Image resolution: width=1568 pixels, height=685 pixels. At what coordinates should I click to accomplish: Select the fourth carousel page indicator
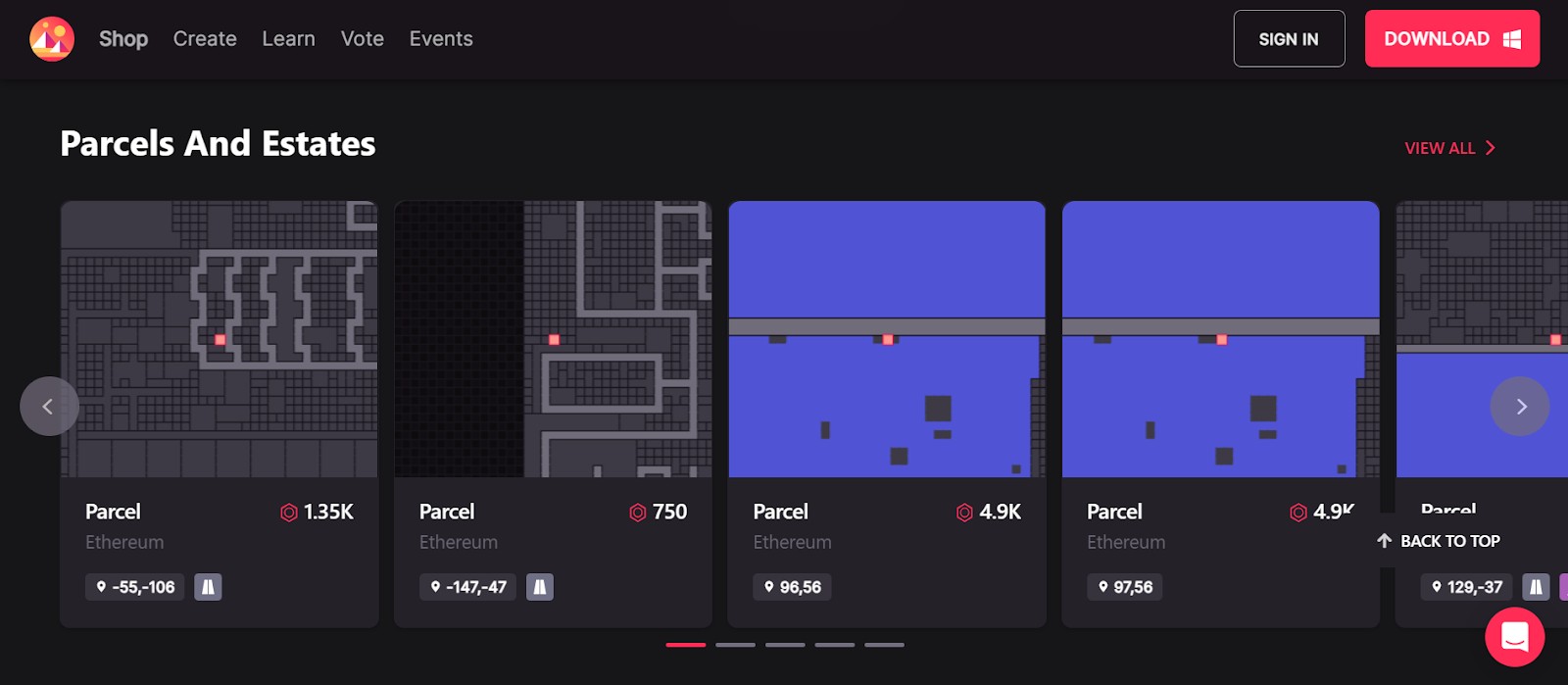(835, 645)
